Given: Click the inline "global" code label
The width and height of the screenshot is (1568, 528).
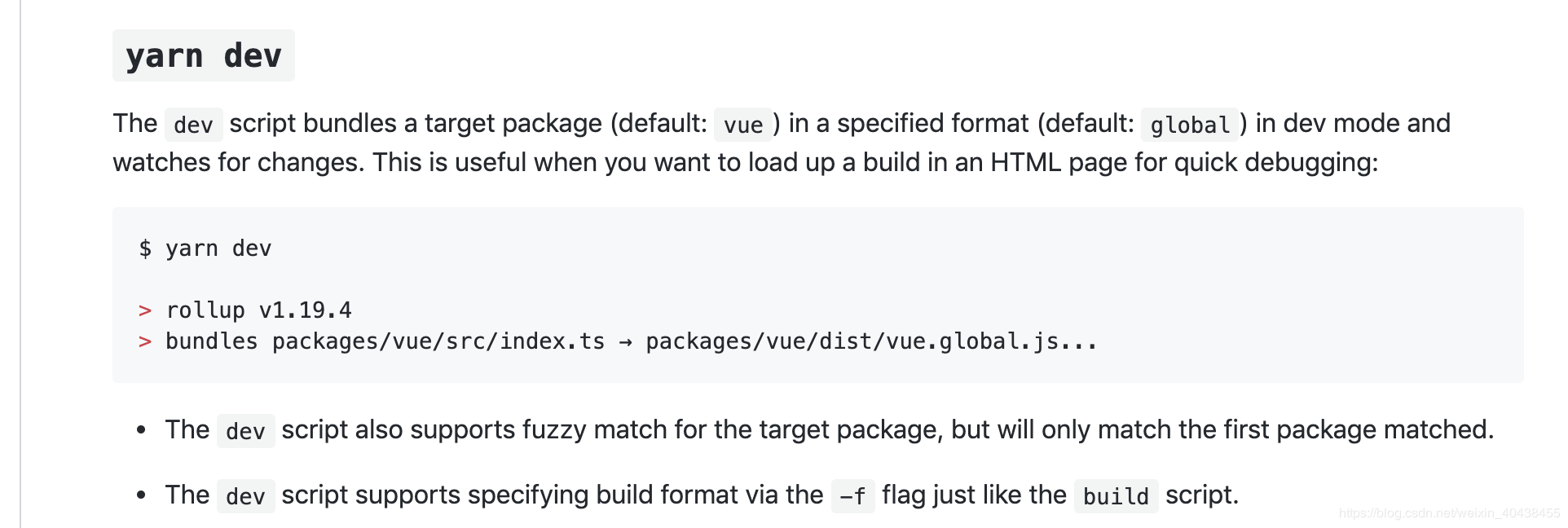Looking at the screenshot, I should tap(1190, 125).
